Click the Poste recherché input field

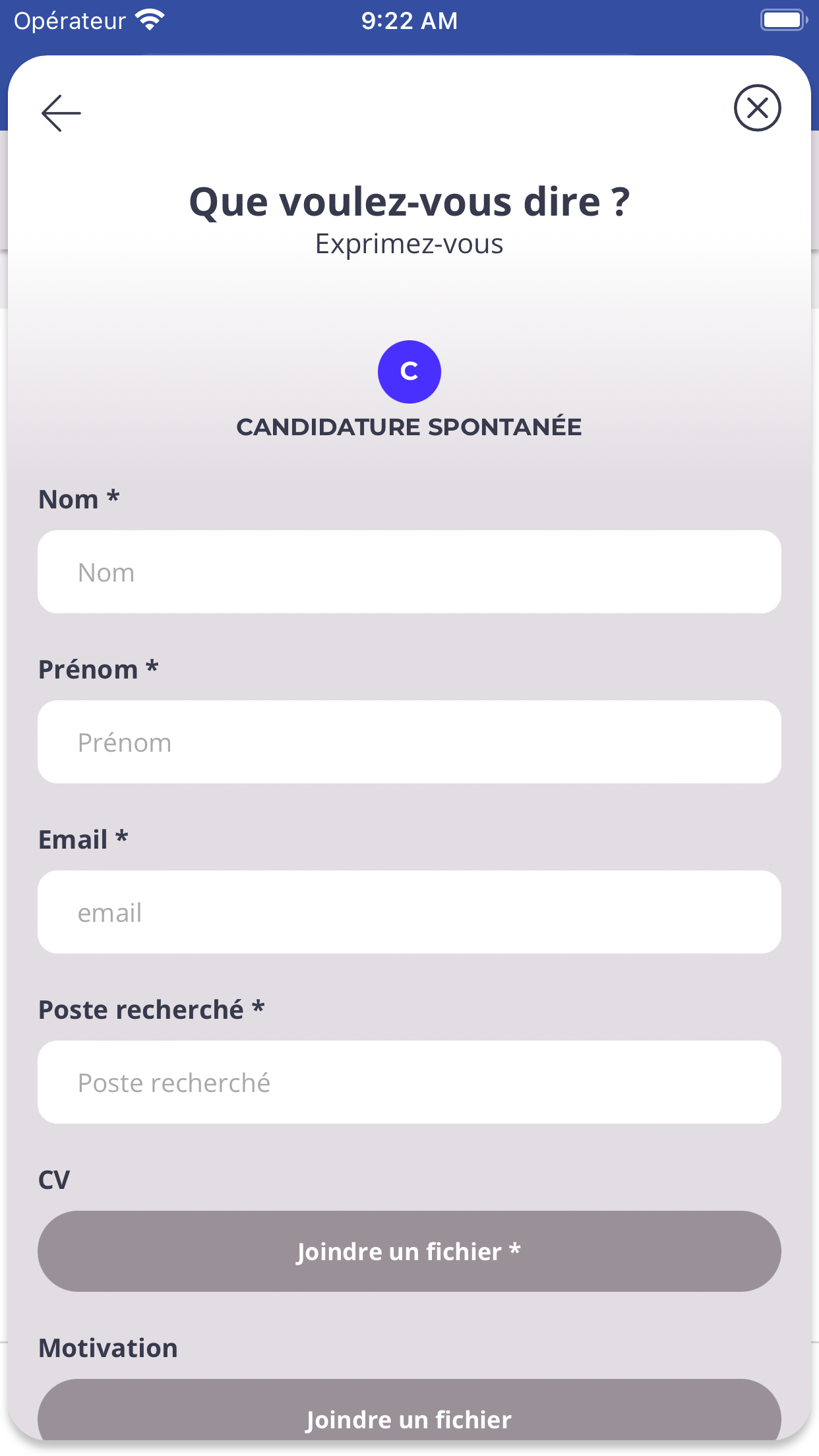pos(409,1082)
